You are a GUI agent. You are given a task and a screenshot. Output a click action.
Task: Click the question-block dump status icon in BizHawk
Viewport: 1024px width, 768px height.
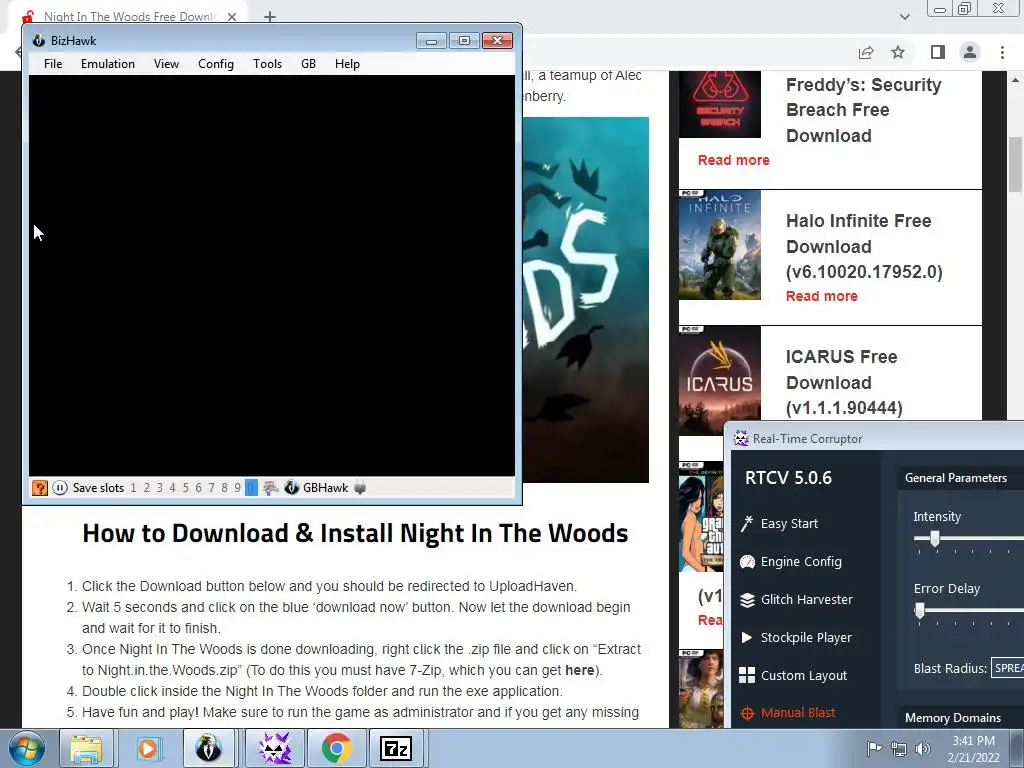click(40, 488)
